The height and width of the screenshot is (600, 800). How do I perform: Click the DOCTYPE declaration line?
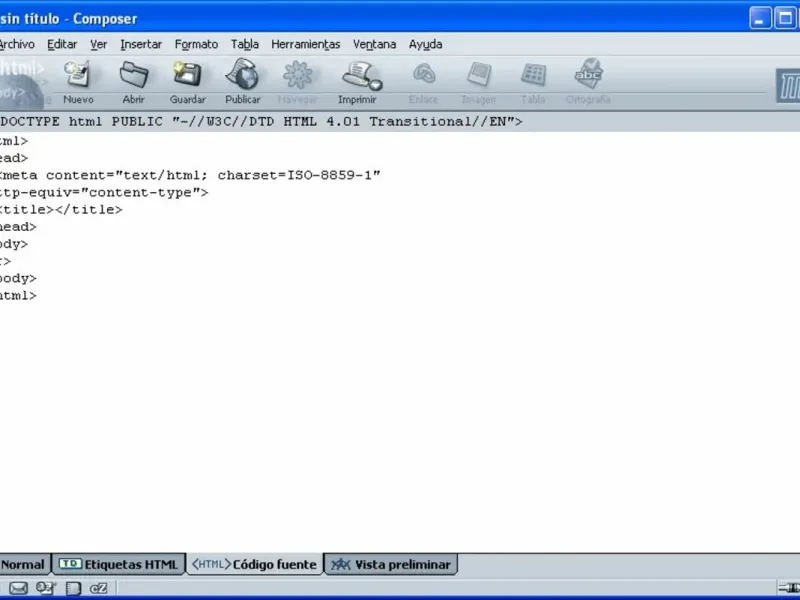tap(261, 121)
